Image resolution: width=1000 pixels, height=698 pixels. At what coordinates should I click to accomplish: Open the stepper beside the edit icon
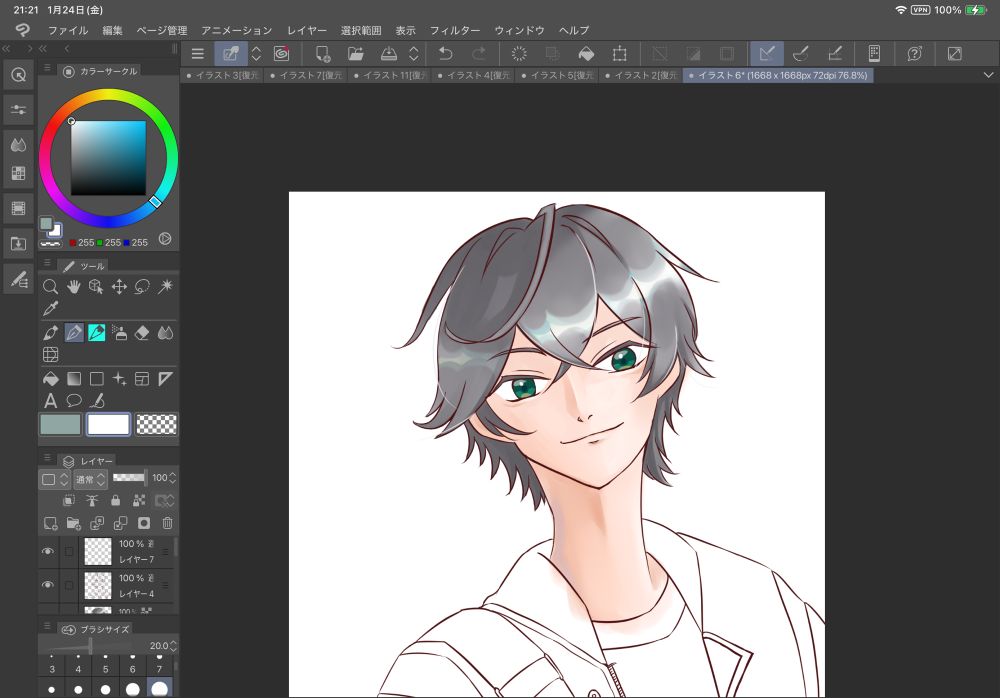pyautogui.click(x=256, y=54)
